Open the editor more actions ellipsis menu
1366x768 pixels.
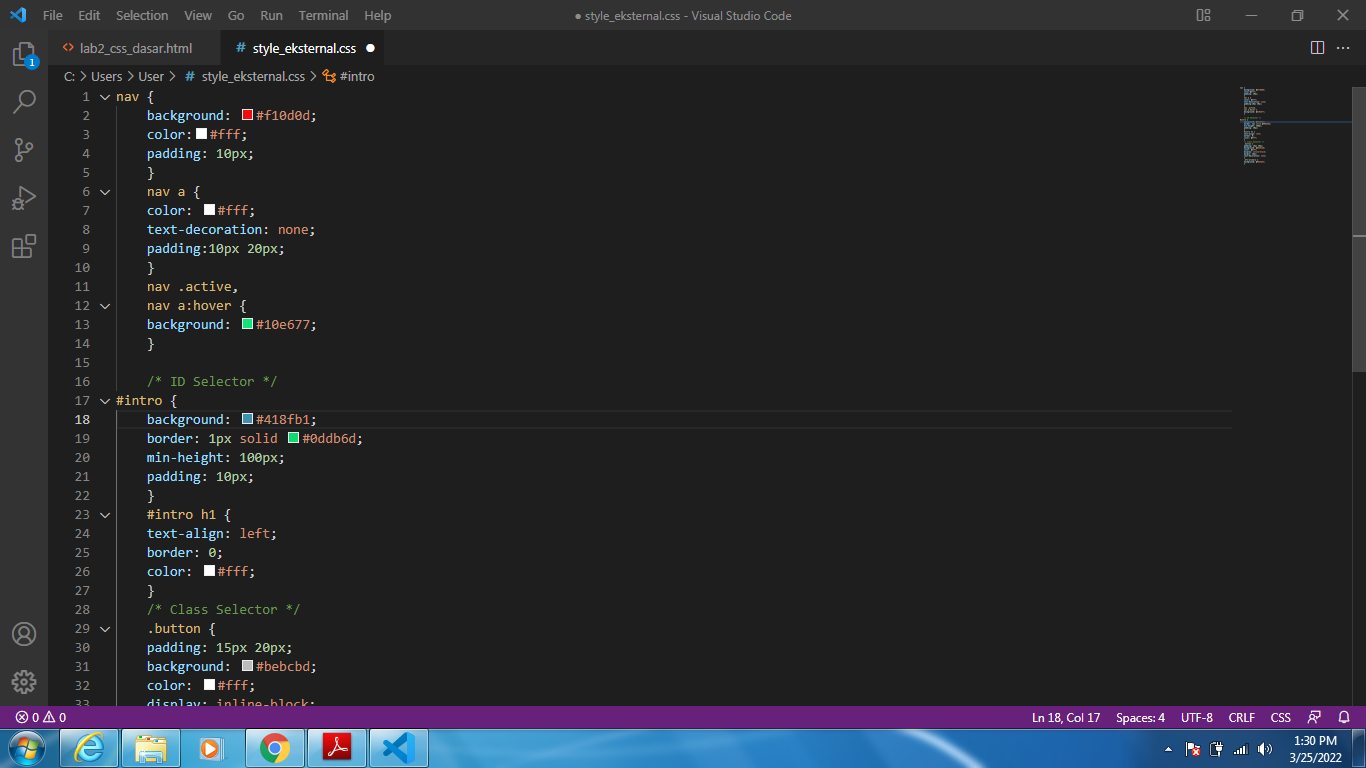coord(1343,47)
